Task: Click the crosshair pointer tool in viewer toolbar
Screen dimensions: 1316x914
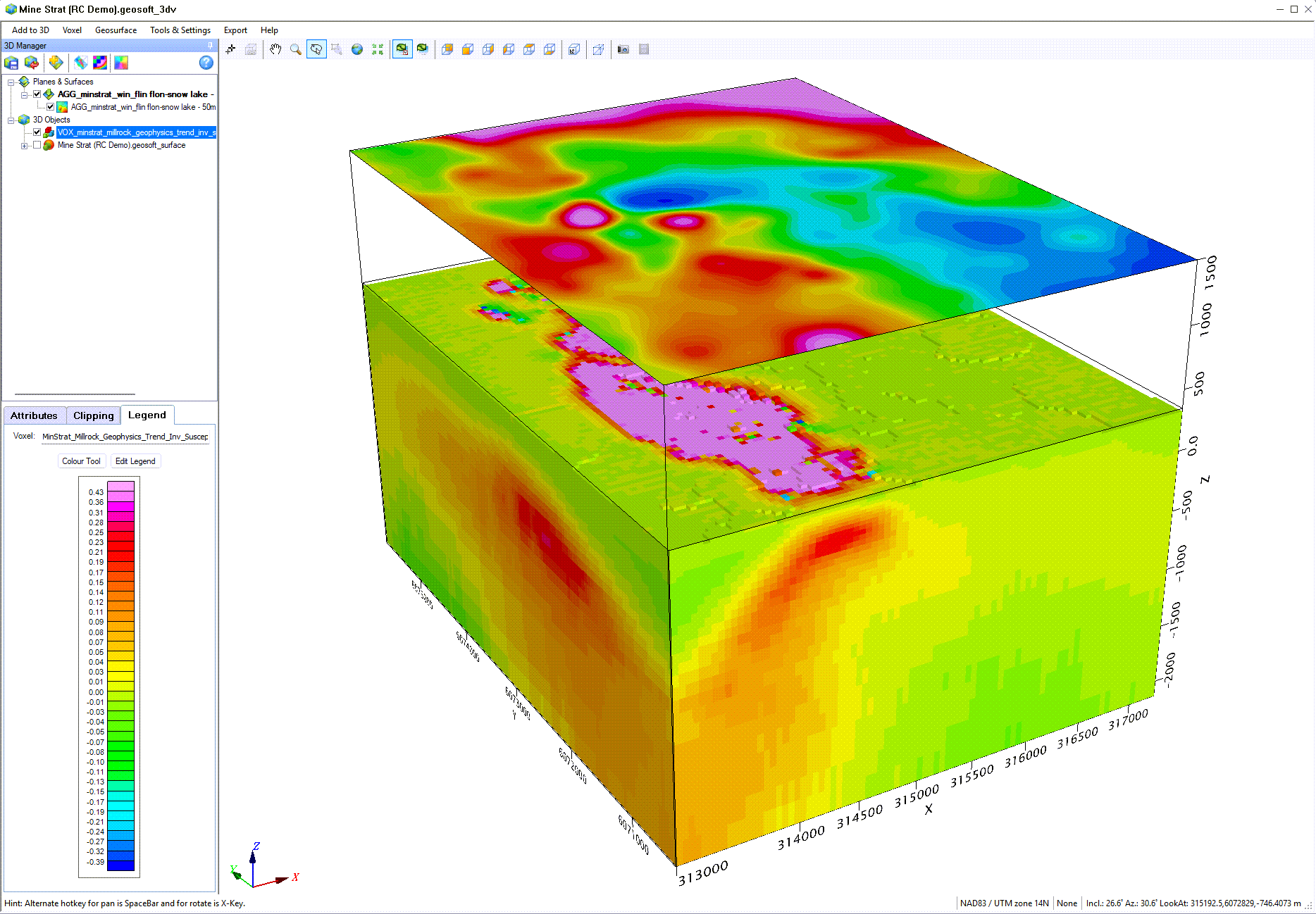Action: click(x=230, y=49)
